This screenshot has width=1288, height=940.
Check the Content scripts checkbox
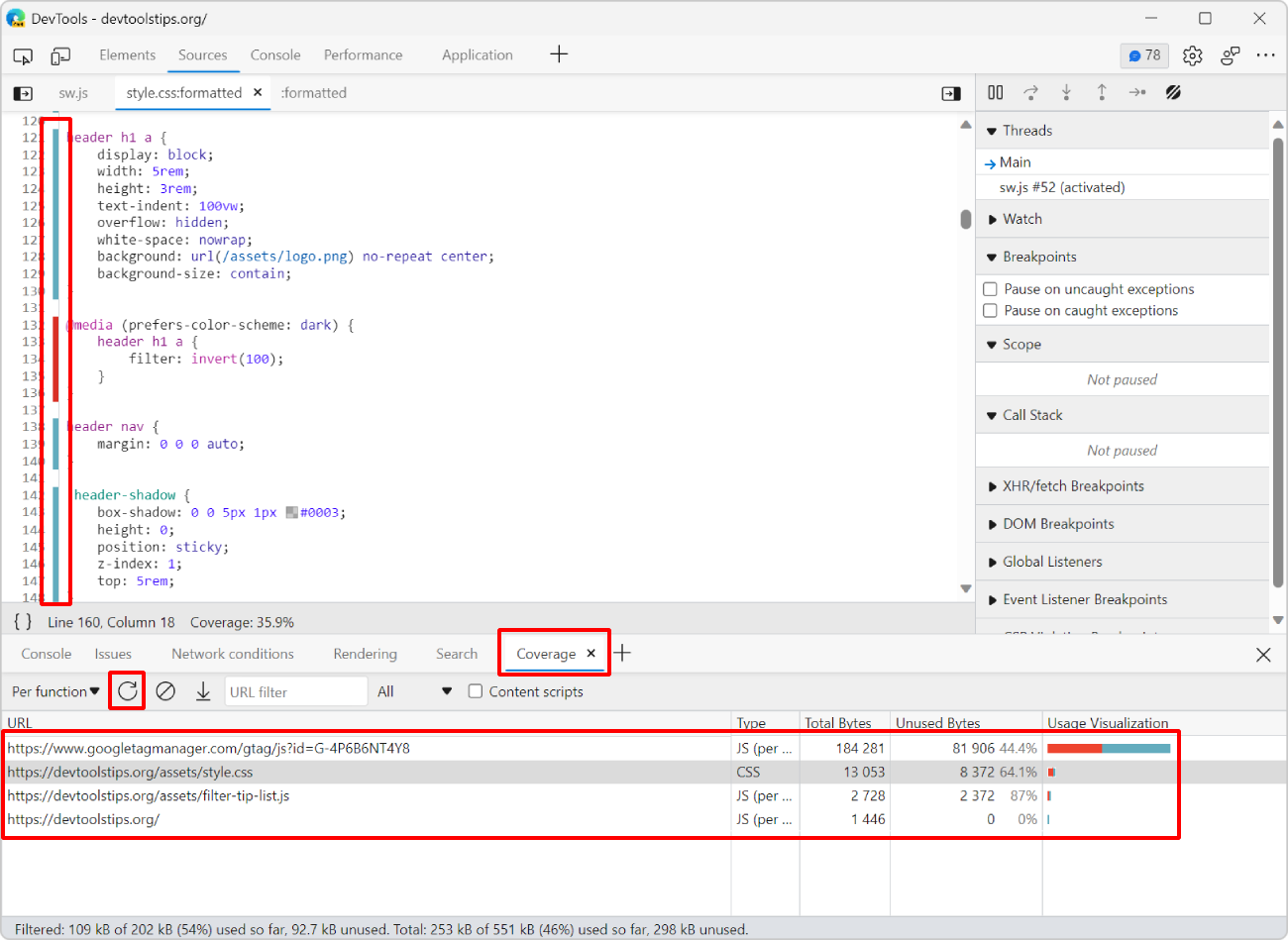point(476,691)
